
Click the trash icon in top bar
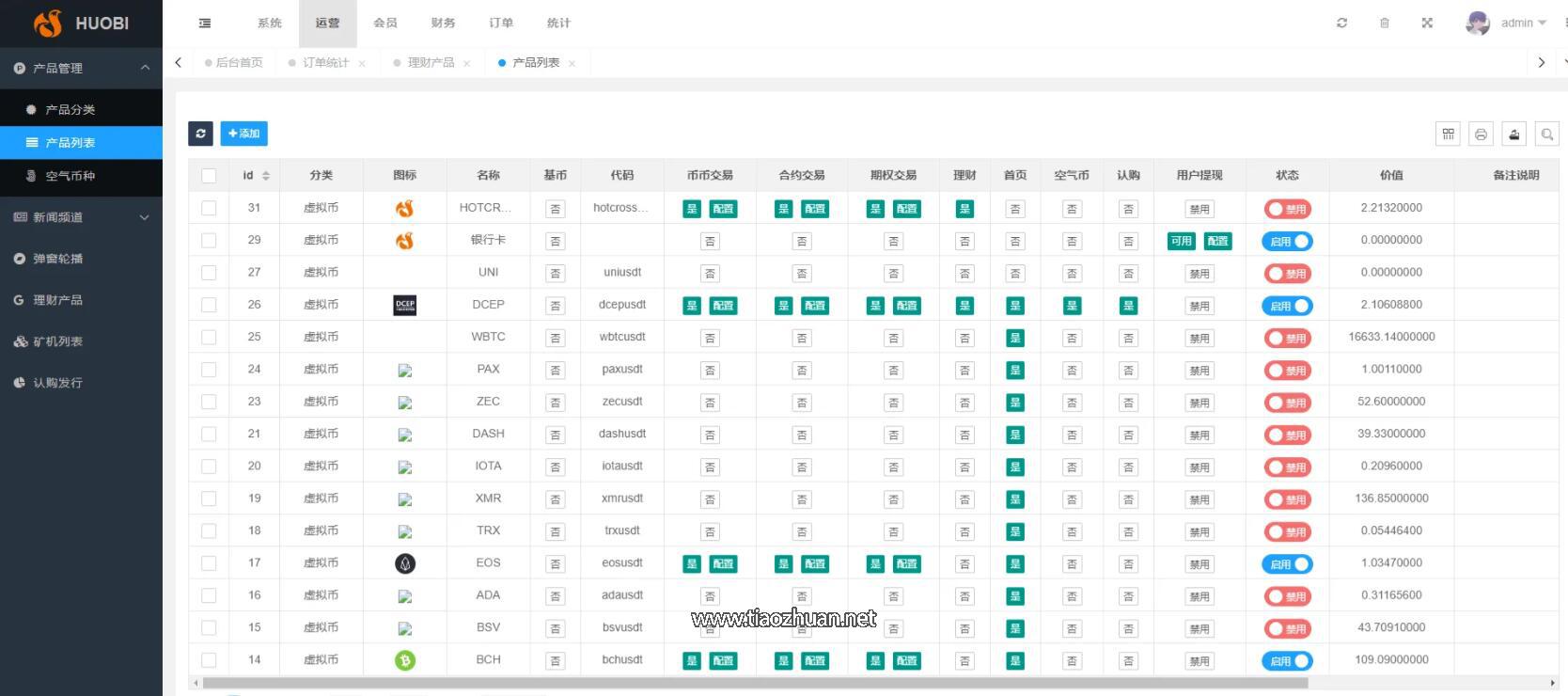coord(1384,23)
